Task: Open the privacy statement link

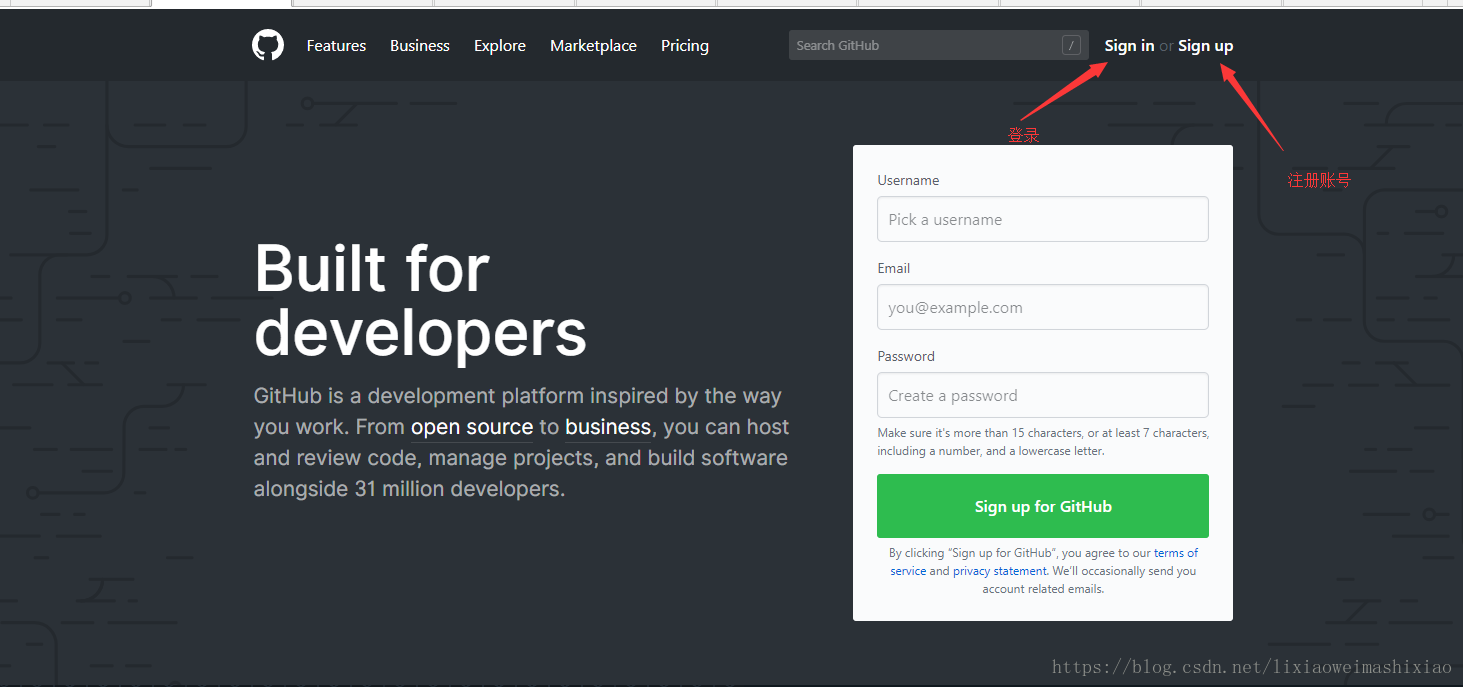Action: pyautogui.click(x=1000, y=571)
